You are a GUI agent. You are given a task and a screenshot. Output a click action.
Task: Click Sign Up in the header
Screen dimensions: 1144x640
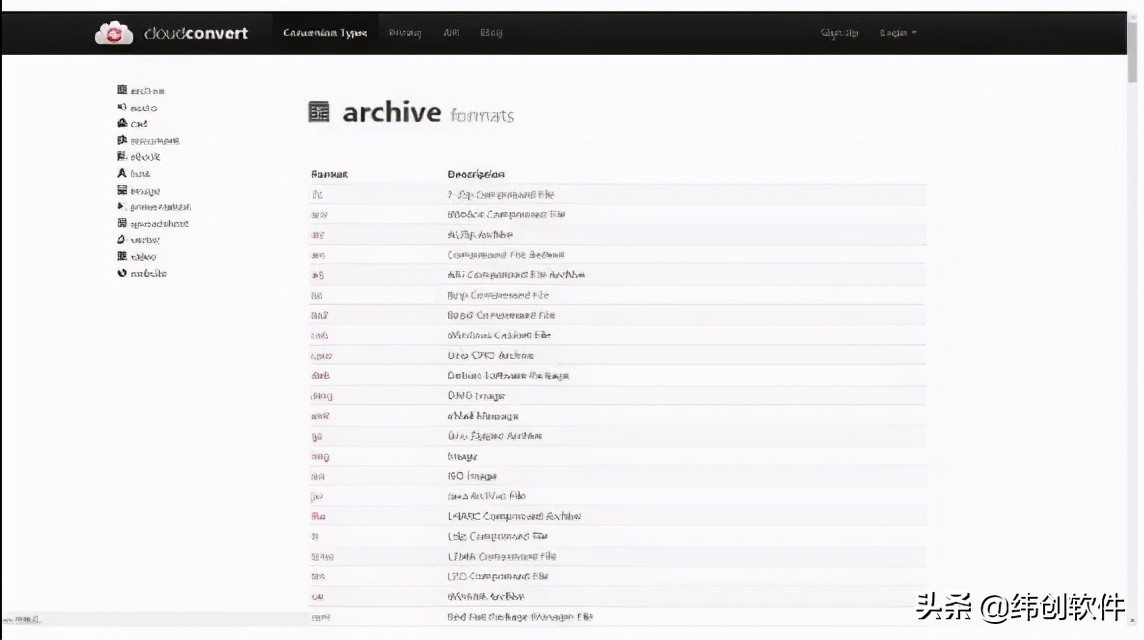839,33
